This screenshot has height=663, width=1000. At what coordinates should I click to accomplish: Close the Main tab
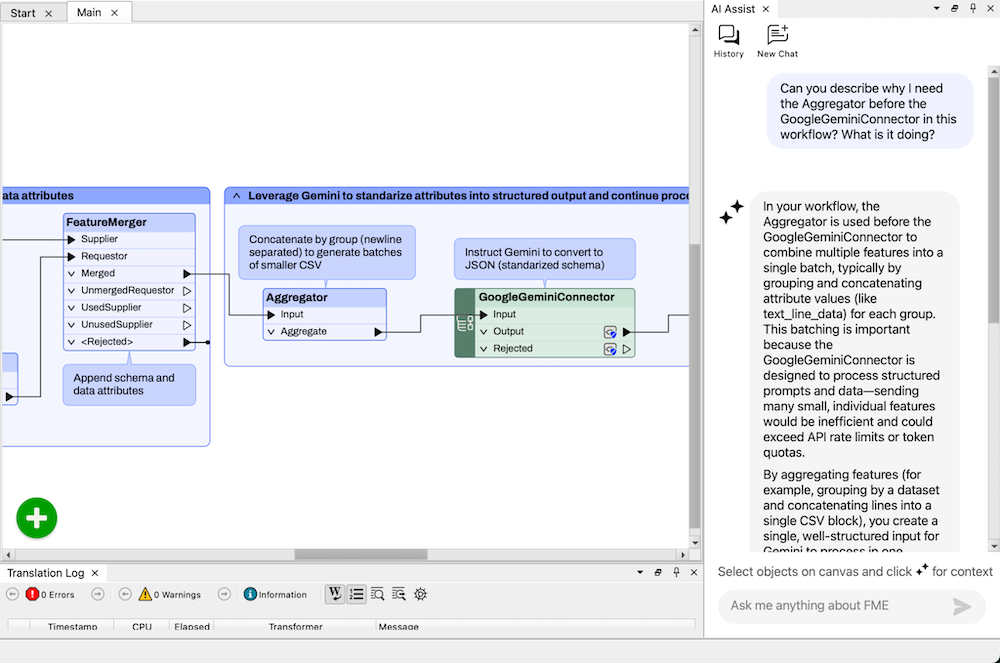click(114, 13)
